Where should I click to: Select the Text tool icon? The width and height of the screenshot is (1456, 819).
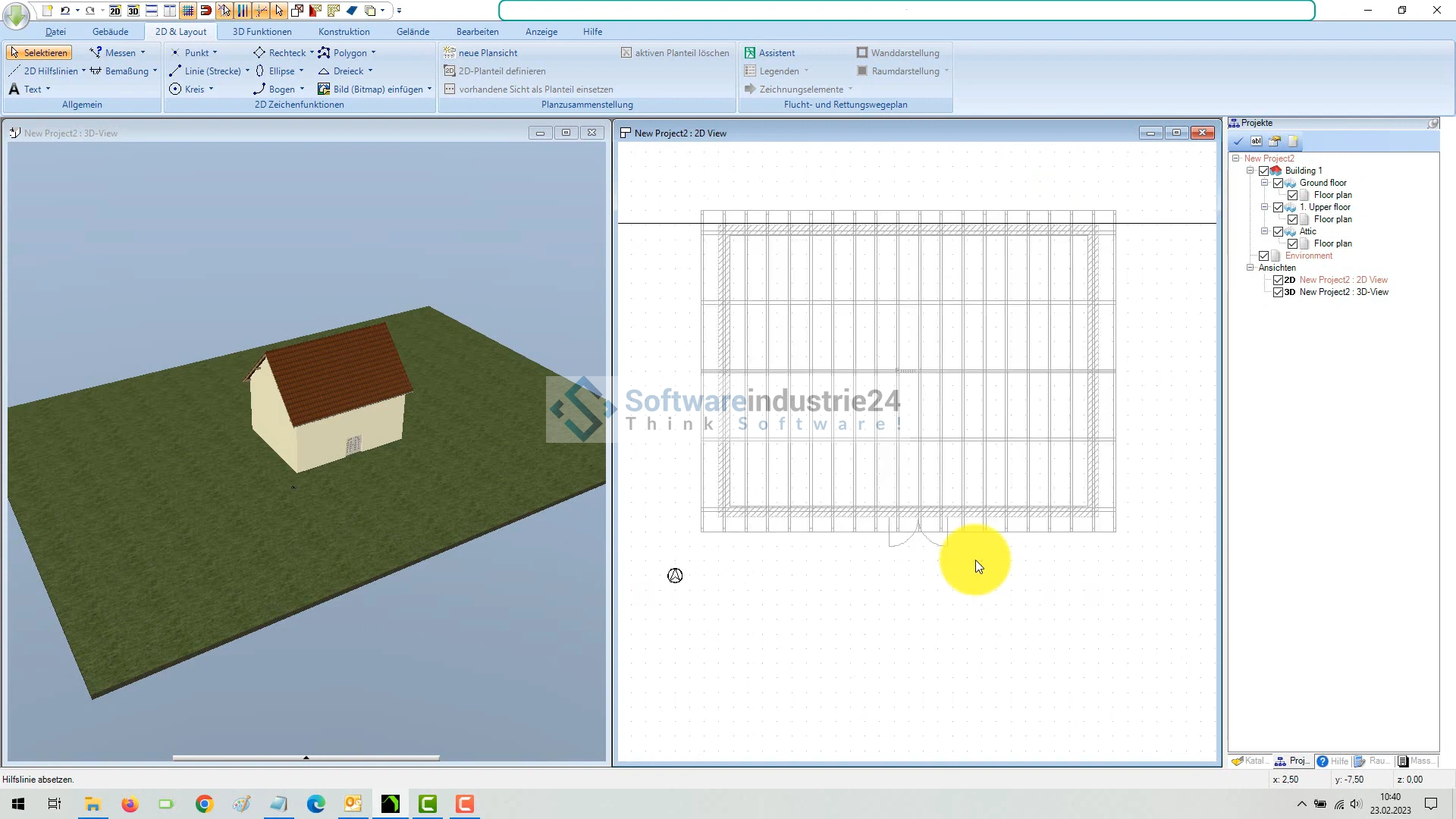pyautogui.click(x=14, y=89)
